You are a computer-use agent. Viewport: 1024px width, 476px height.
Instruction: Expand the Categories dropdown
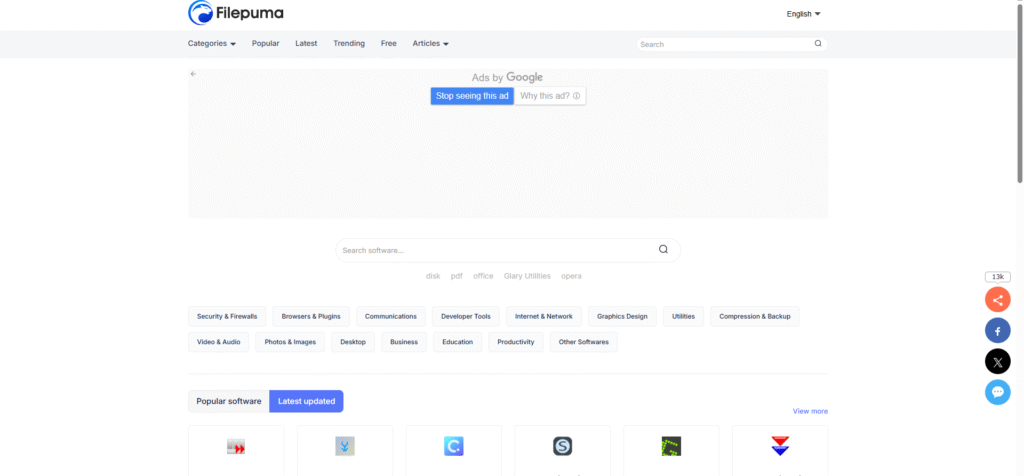click(x=212, y=44)
